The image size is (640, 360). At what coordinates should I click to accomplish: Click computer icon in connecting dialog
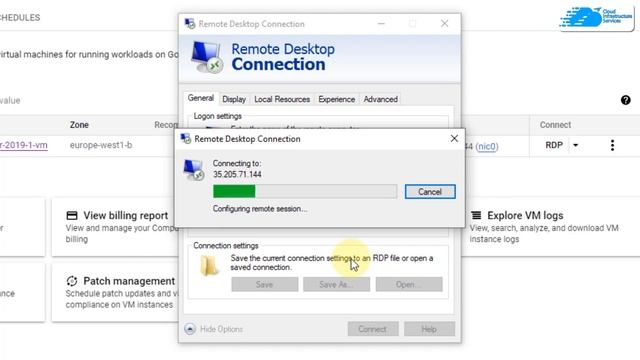[x=193, y=170]
